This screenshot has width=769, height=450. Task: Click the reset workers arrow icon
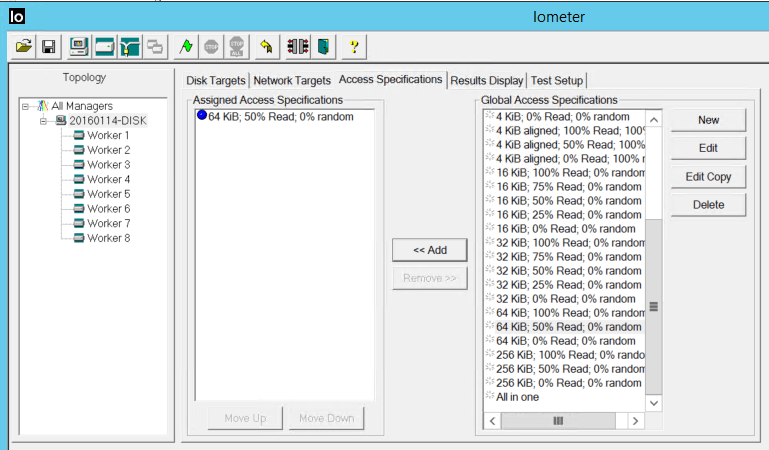265,46
